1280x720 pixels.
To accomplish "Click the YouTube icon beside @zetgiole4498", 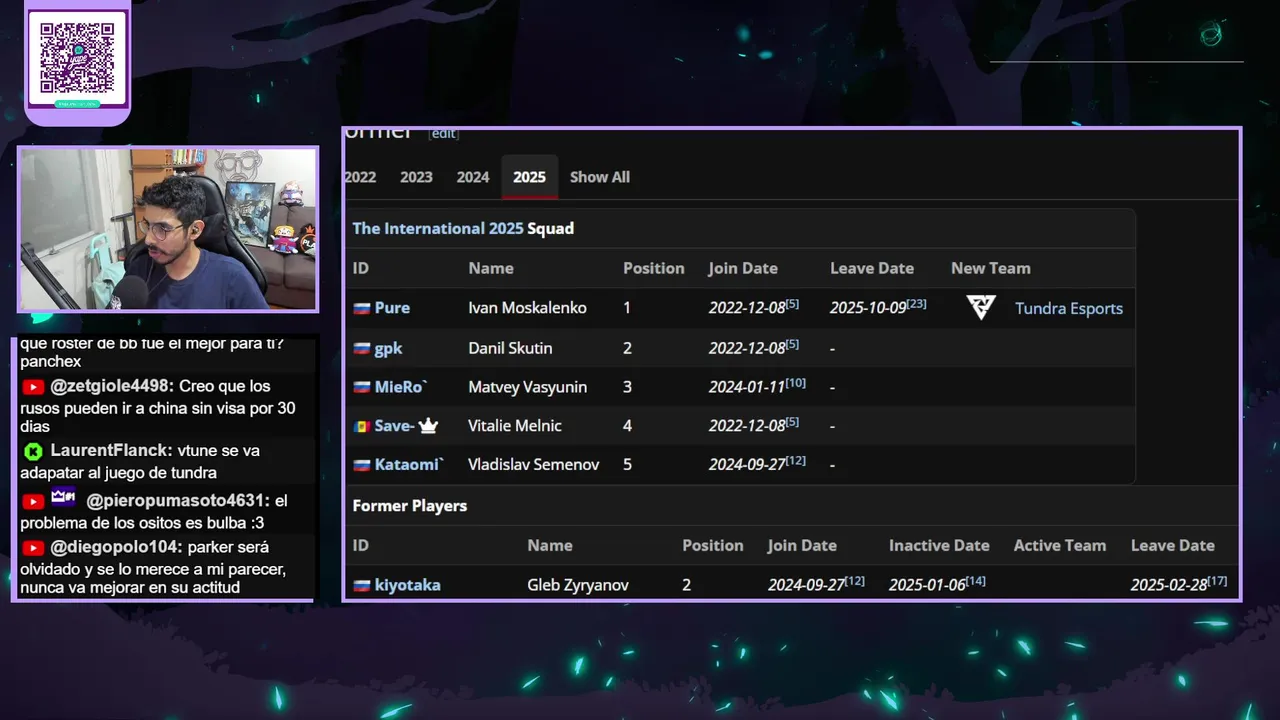I will pyautogui.click(x=33, y=387).
